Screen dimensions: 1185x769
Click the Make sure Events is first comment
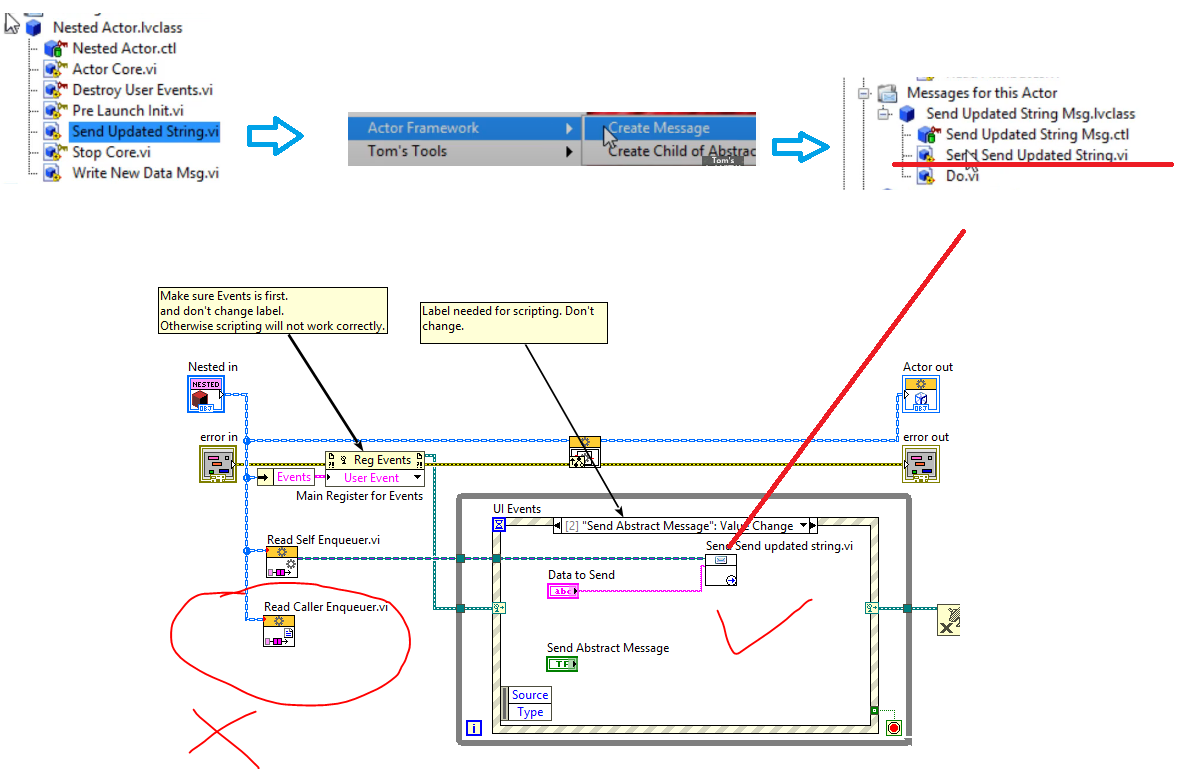click(x=273, y=310)
